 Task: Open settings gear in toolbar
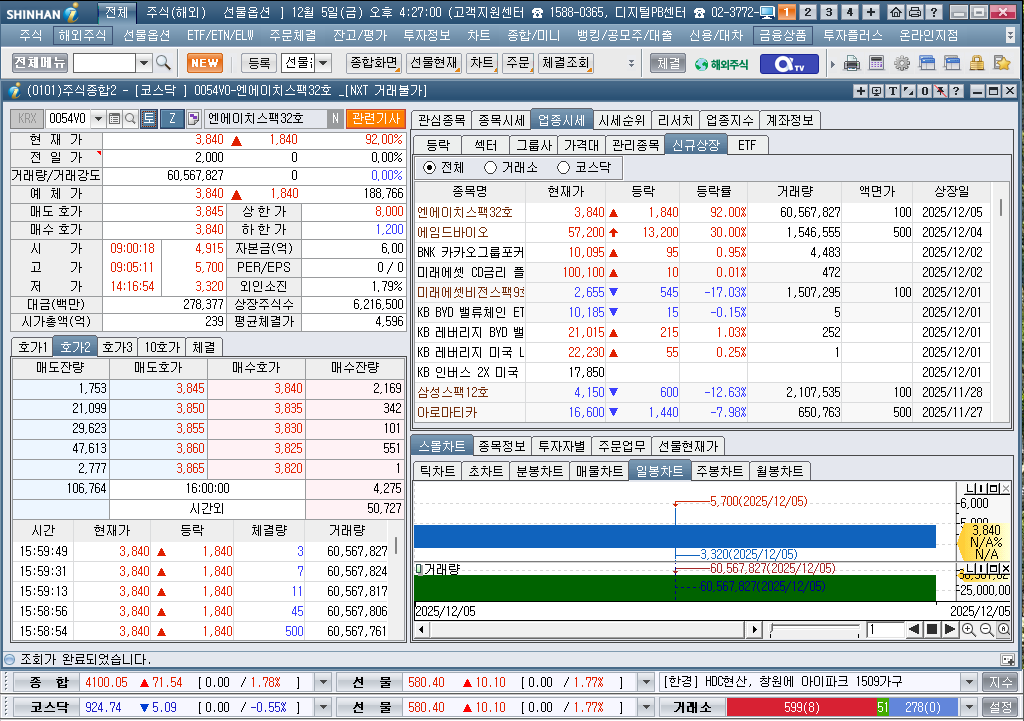click(x=902, y=63)
